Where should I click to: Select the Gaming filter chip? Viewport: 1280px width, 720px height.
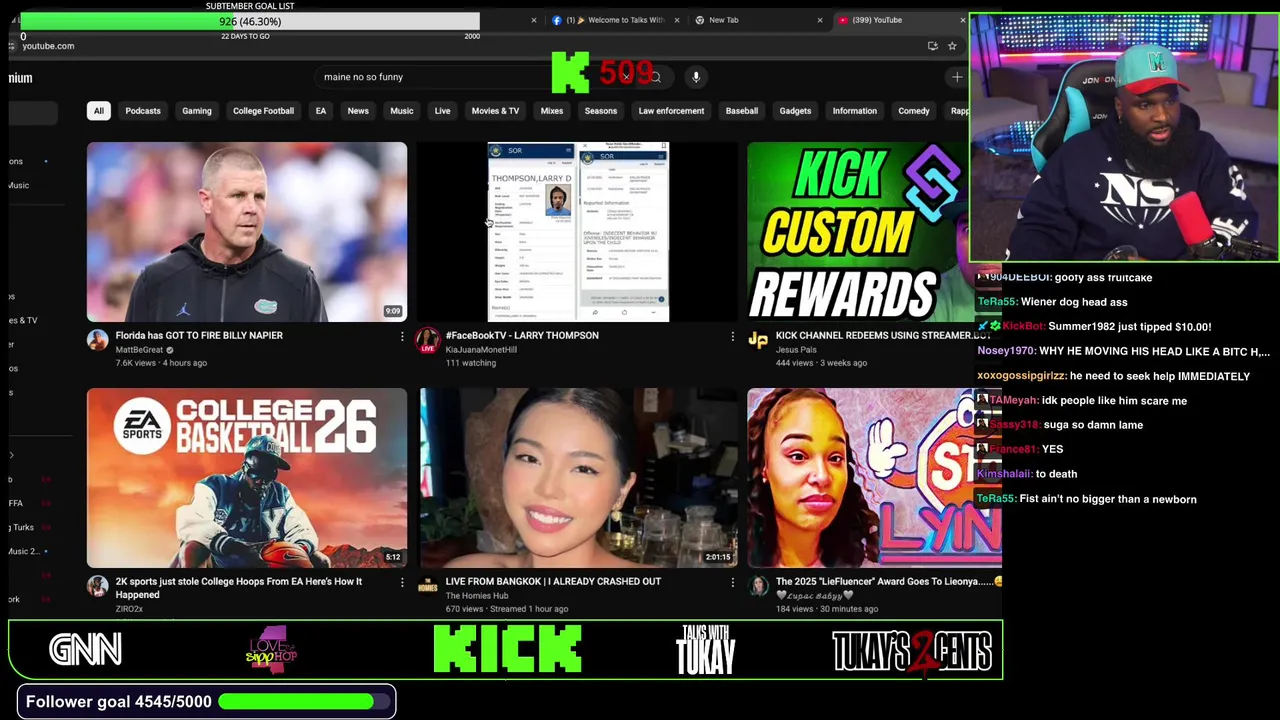197,111
